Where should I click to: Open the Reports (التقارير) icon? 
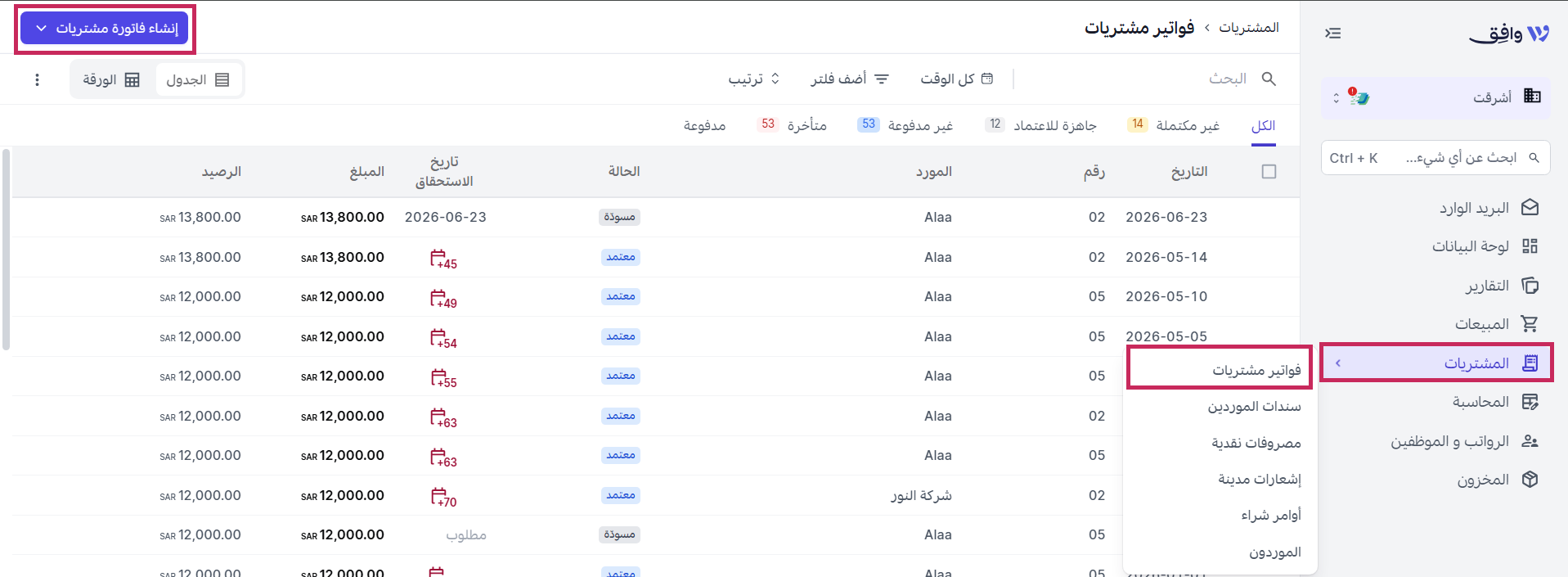1530,286
